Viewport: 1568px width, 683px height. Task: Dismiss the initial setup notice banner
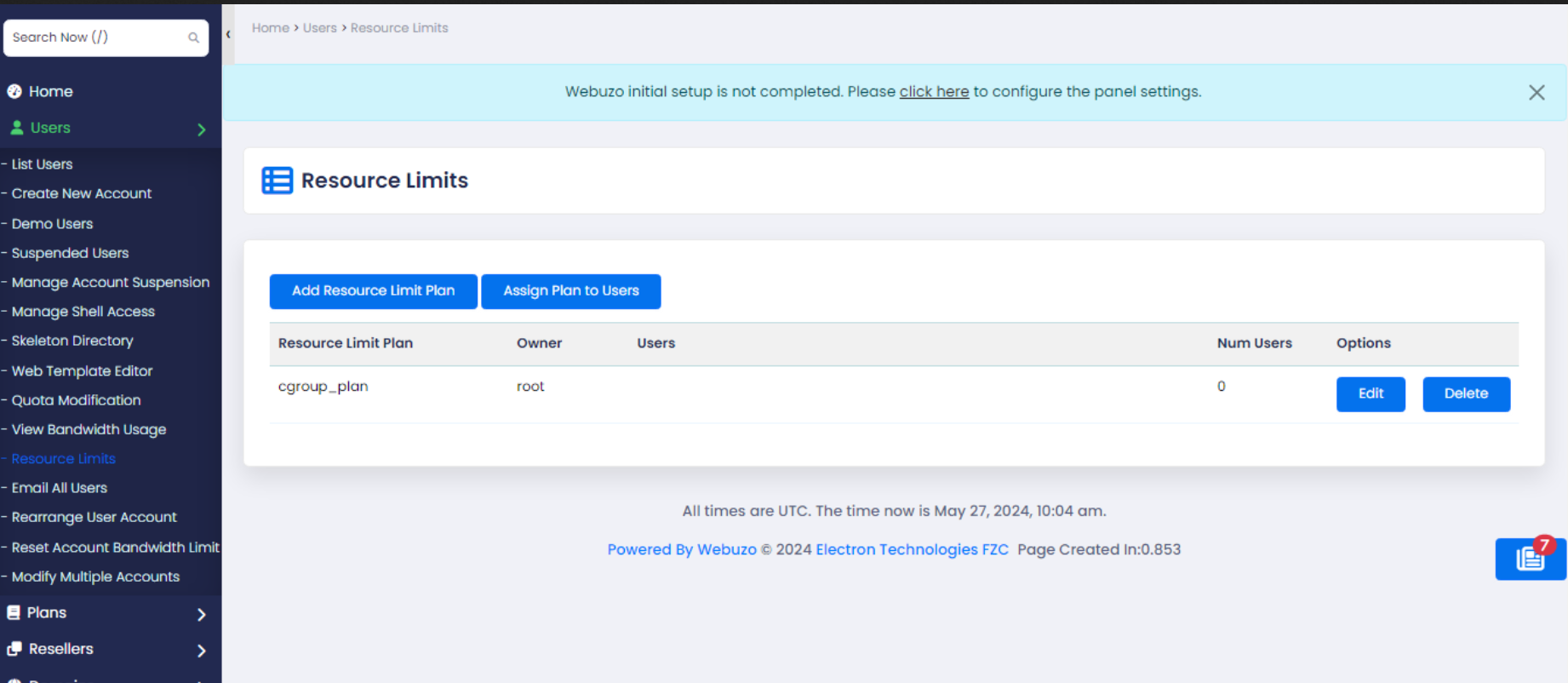[x=1536, y=93]
